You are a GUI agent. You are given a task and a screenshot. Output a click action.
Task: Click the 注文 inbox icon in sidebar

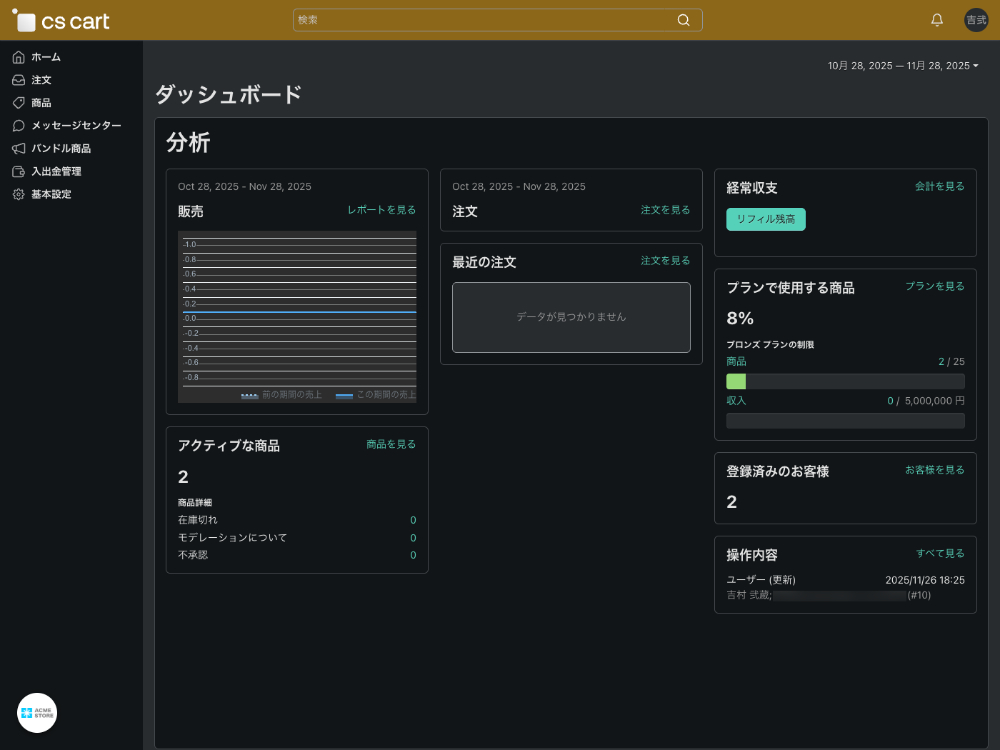pos(18,80)
